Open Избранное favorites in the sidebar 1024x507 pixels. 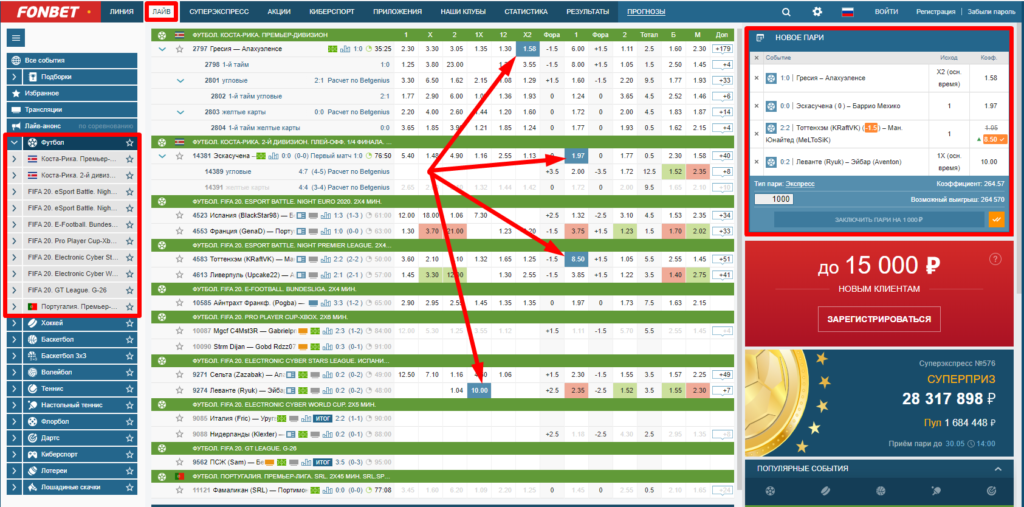tap(72, 93)
